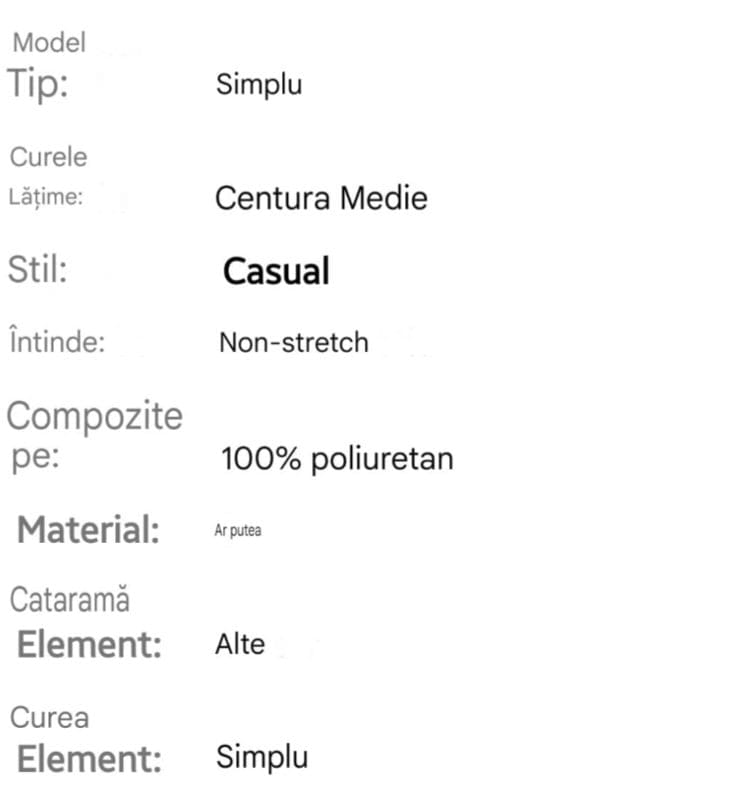Click the "Curele" label text
This screenshot has height=805, width=746.
48,157
